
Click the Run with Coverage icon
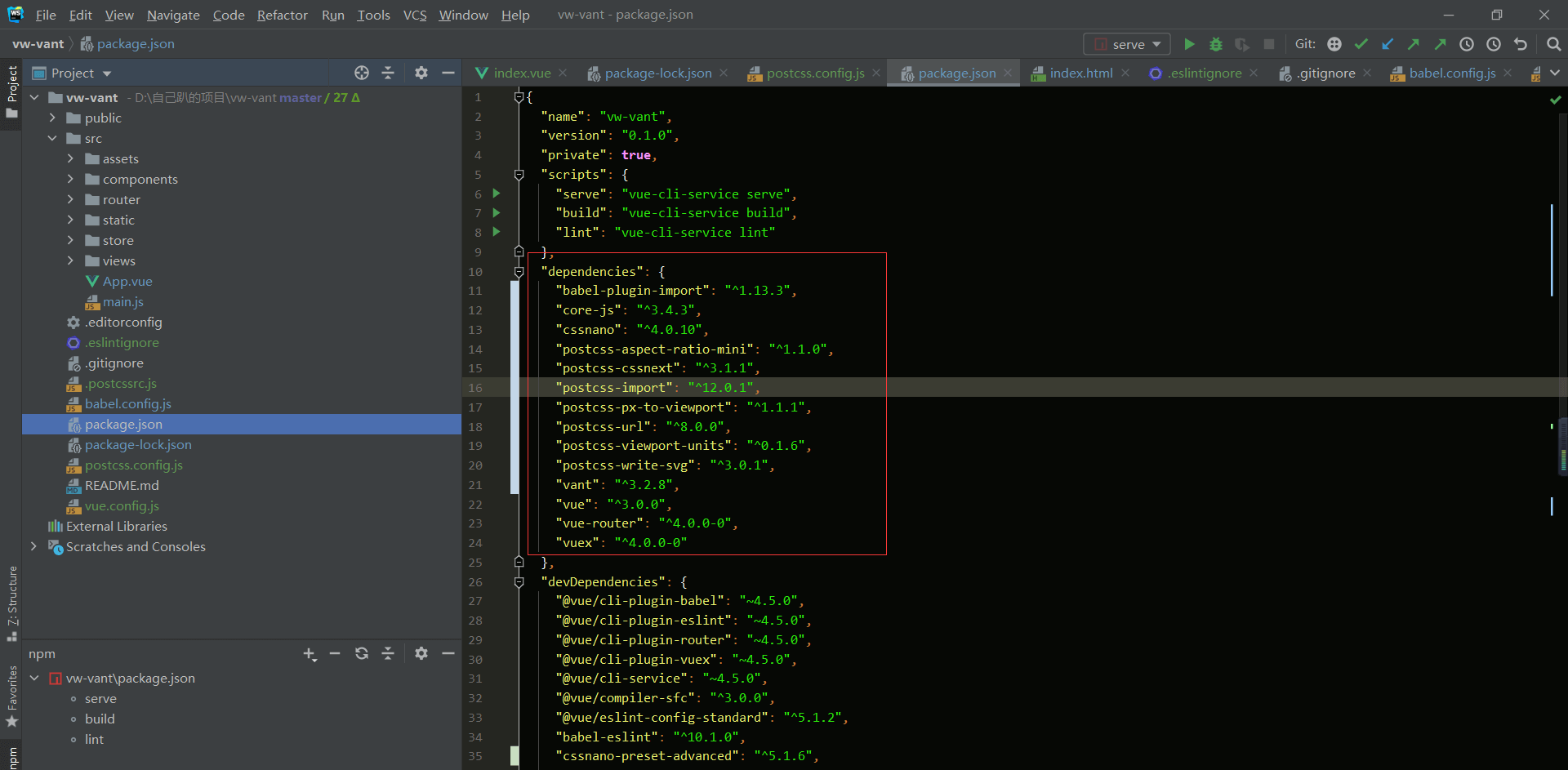pyautogui.click(x=1242, y=44)
